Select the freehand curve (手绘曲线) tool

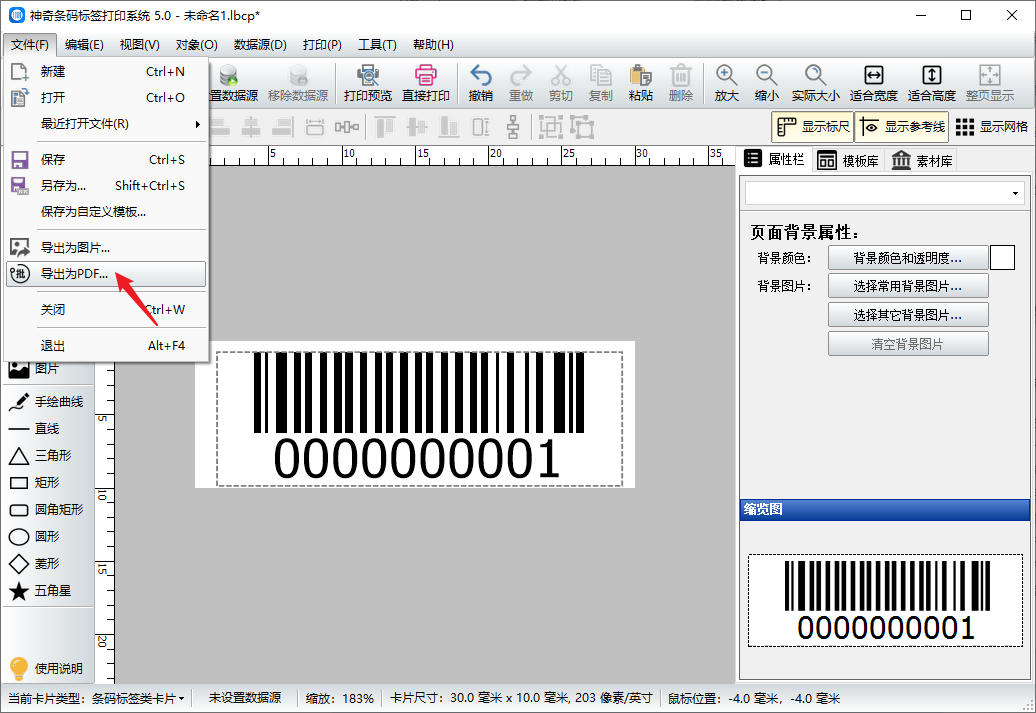click(x=46, y=401)
